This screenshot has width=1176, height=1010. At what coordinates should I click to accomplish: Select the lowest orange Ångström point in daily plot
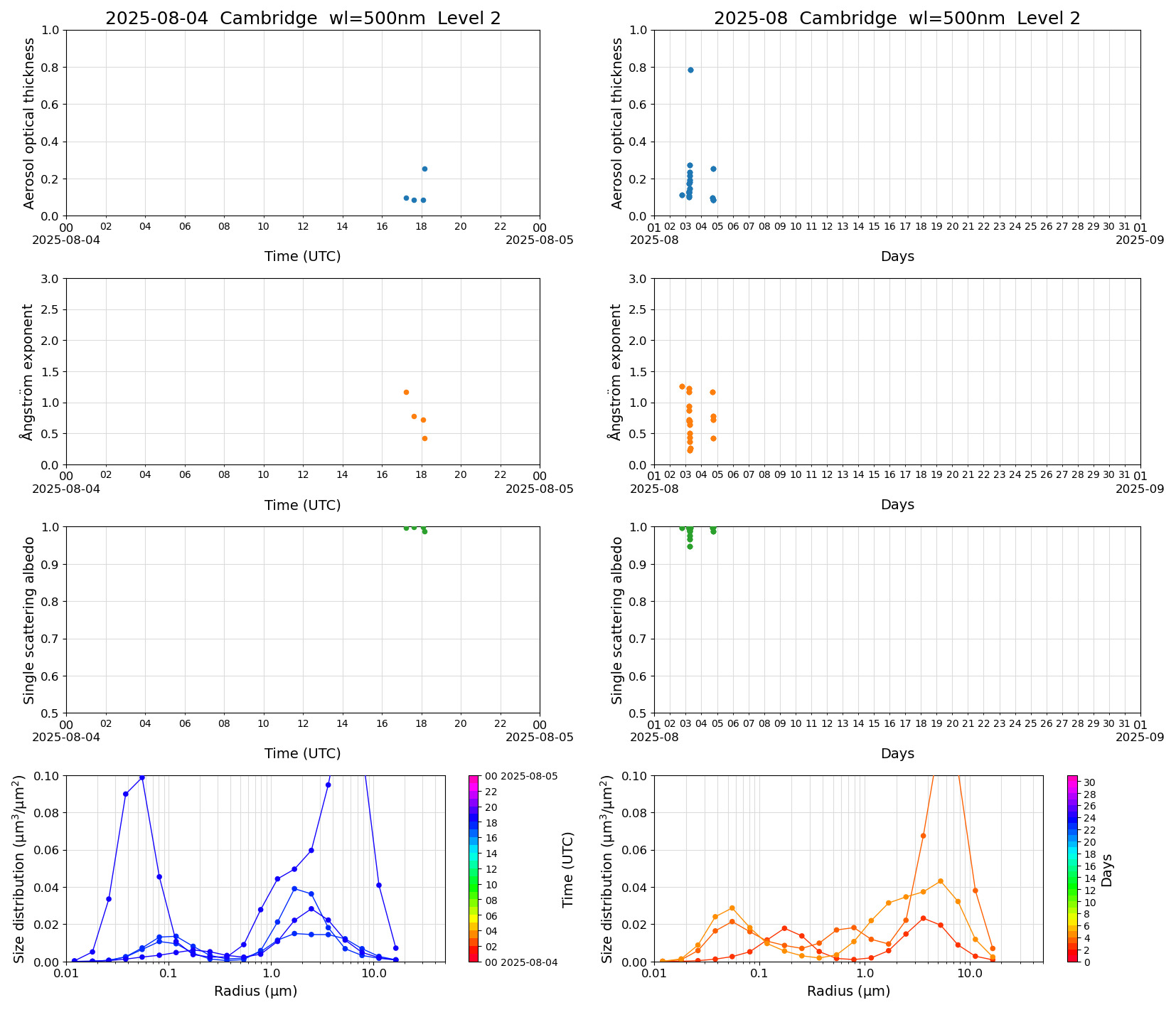pos(424,438)
